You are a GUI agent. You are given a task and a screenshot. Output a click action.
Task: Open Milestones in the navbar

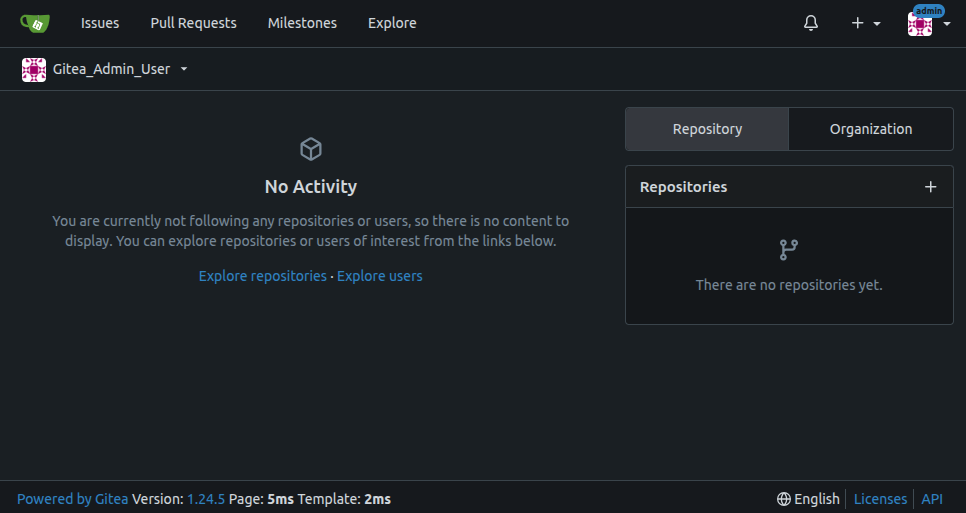pos(302,23)
